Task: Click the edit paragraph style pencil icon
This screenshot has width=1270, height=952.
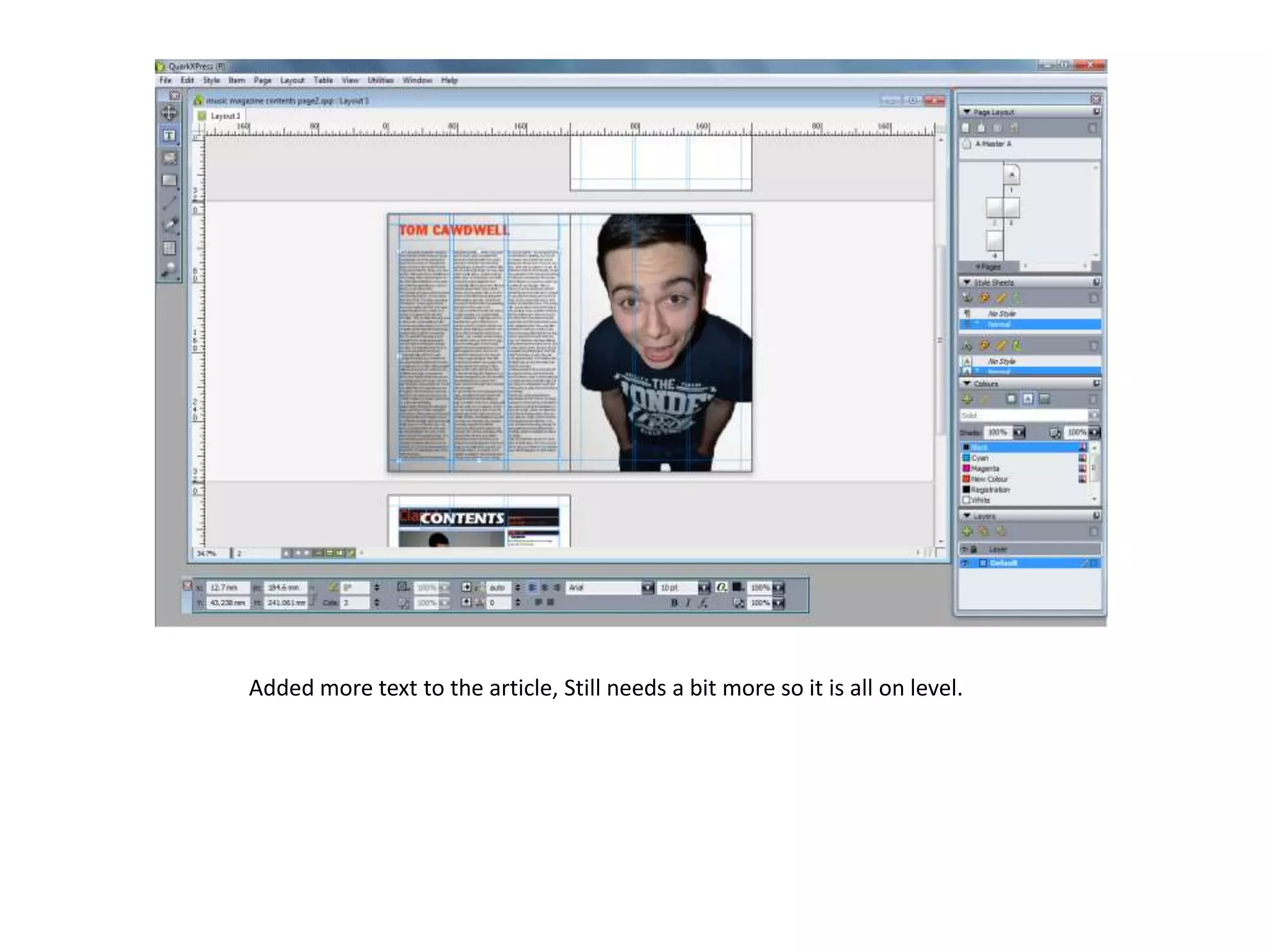Action: (x=1000, y=298)
